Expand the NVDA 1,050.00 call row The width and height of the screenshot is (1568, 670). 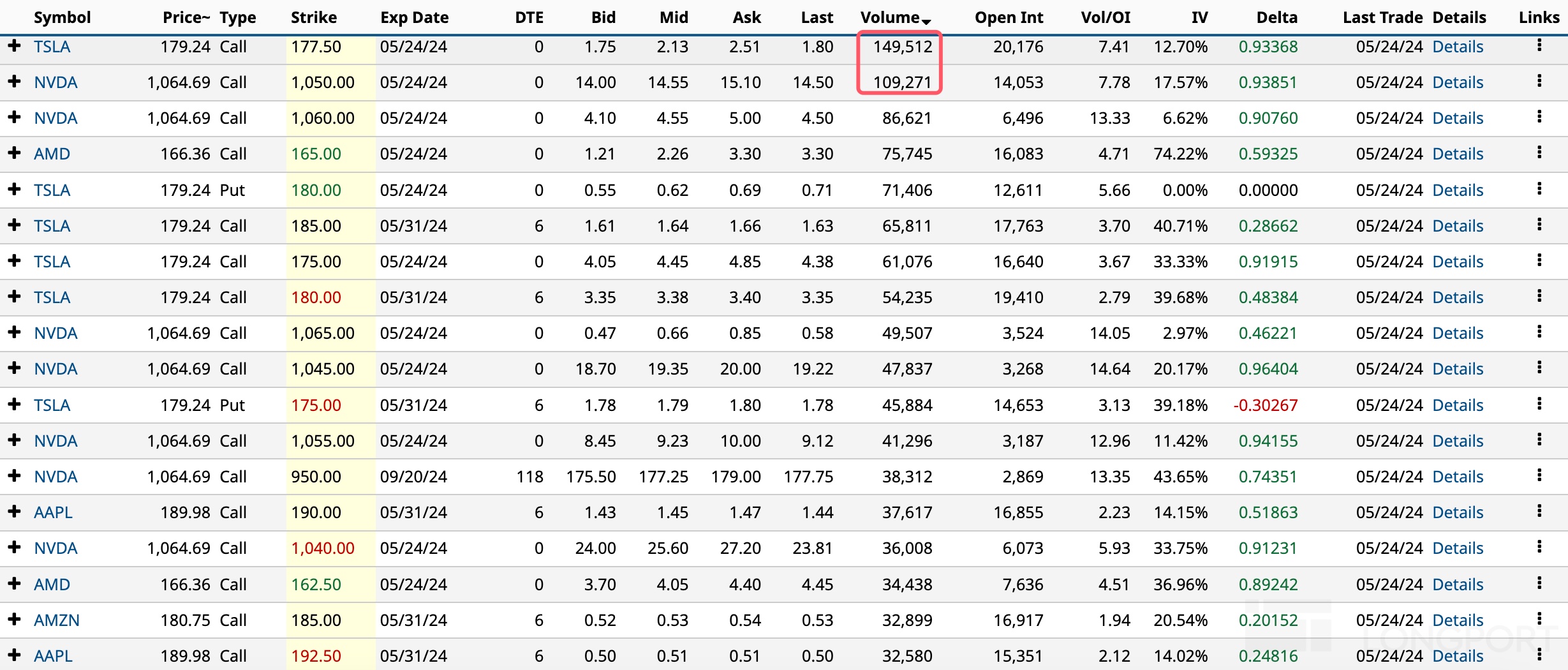[15, 82]
